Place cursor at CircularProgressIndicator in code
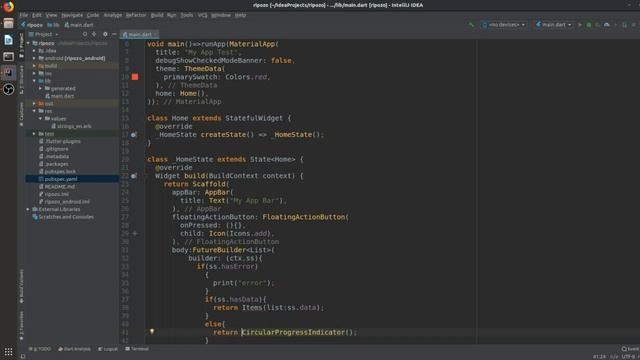The image size is (640, 360). [293, 332]
